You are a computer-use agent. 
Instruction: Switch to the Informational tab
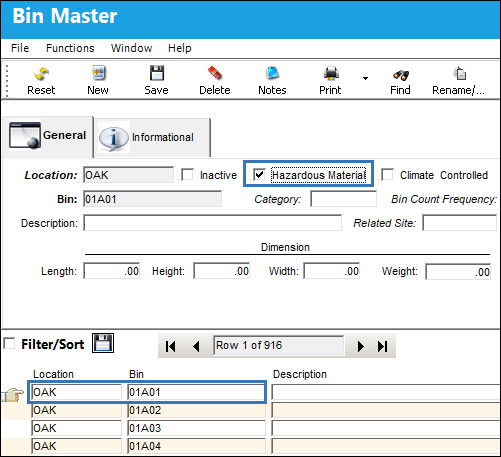153,137
